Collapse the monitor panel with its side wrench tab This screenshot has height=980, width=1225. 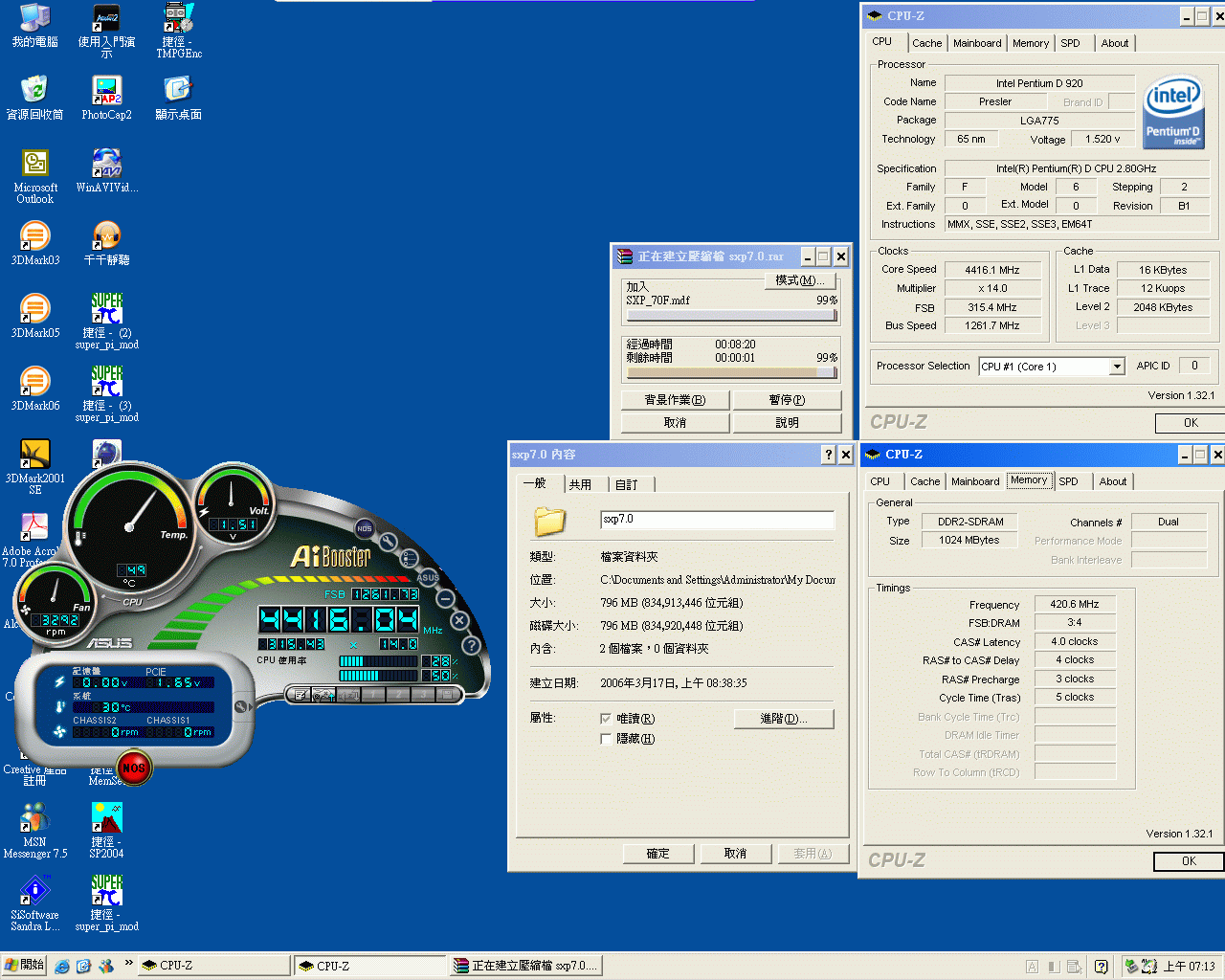click(242, 706)
